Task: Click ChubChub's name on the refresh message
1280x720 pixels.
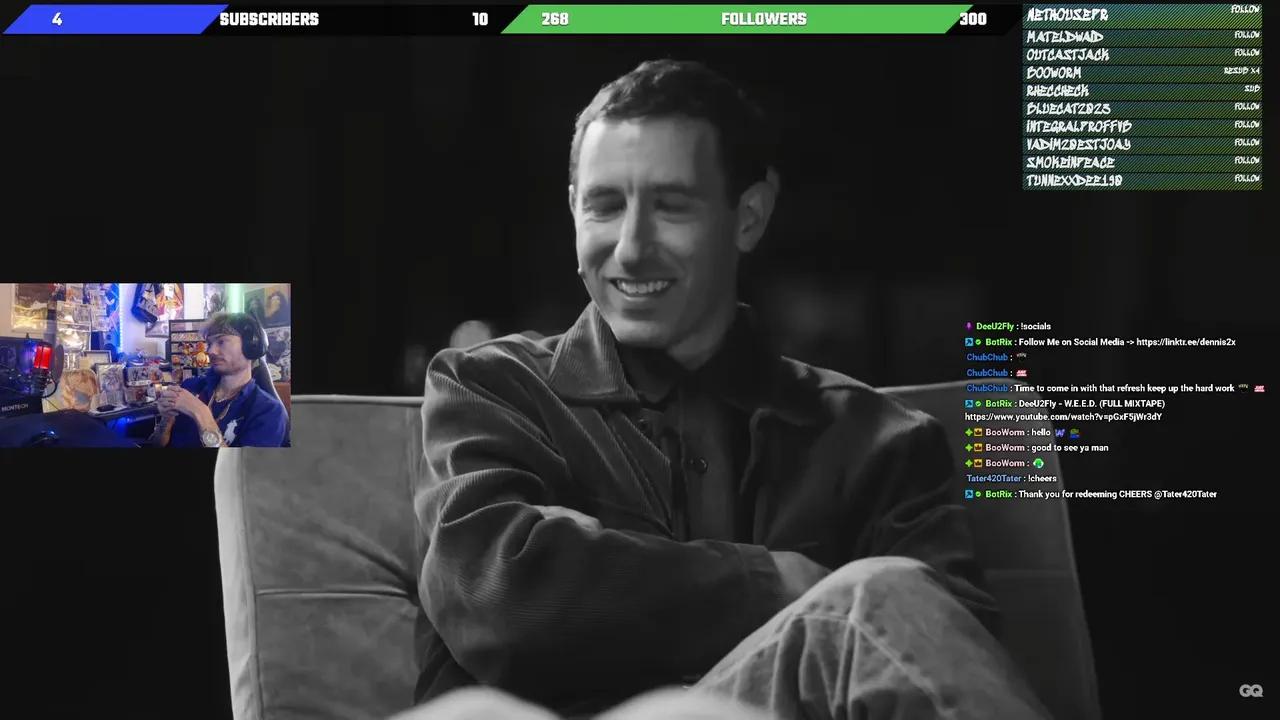Action: pos(987,388)
